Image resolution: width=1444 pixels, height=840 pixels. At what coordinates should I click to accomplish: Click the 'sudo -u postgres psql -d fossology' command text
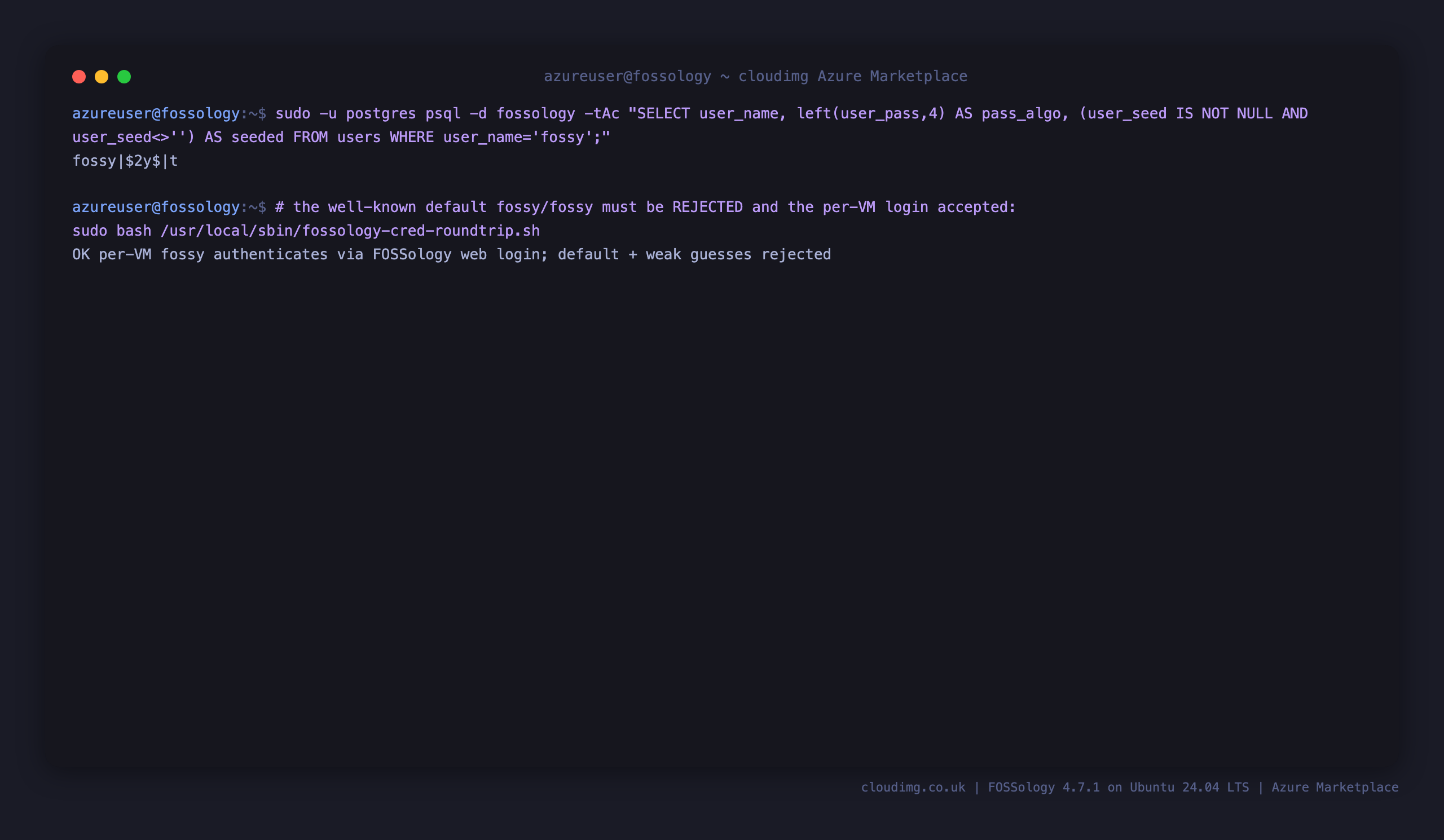[425, 113]
